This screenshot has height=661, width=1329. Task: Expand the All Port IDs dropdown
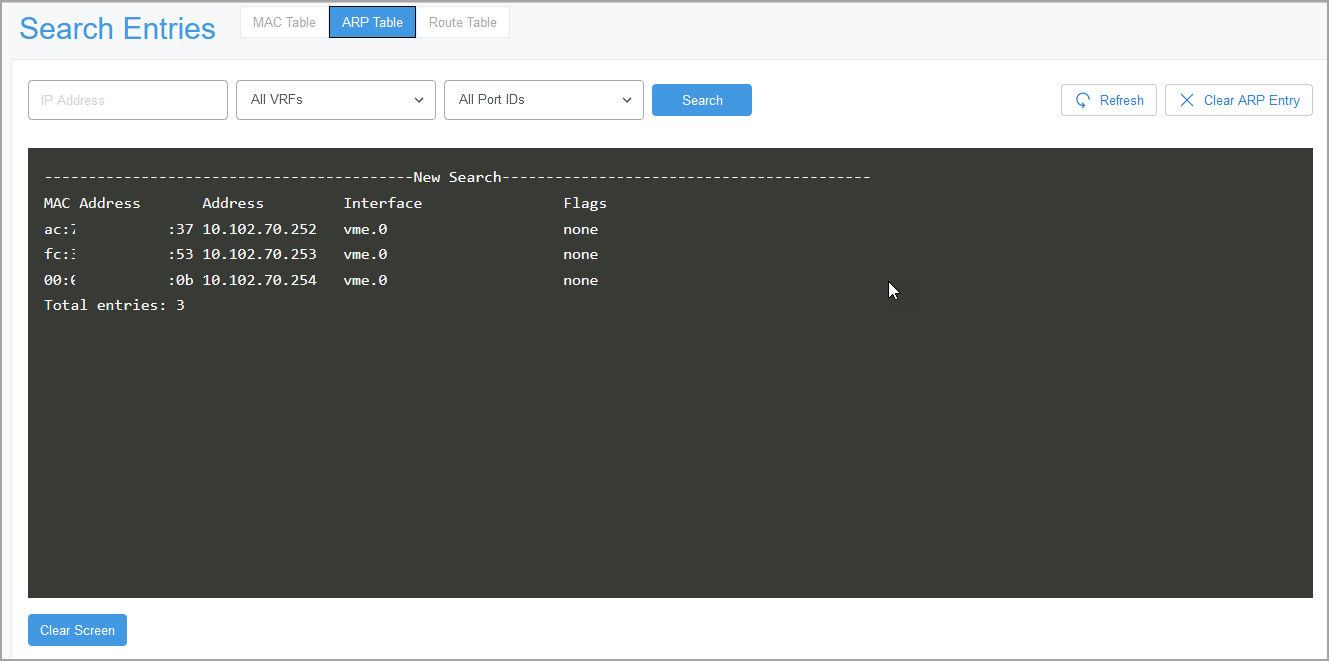pyautogui.click(x=543, y=100)
